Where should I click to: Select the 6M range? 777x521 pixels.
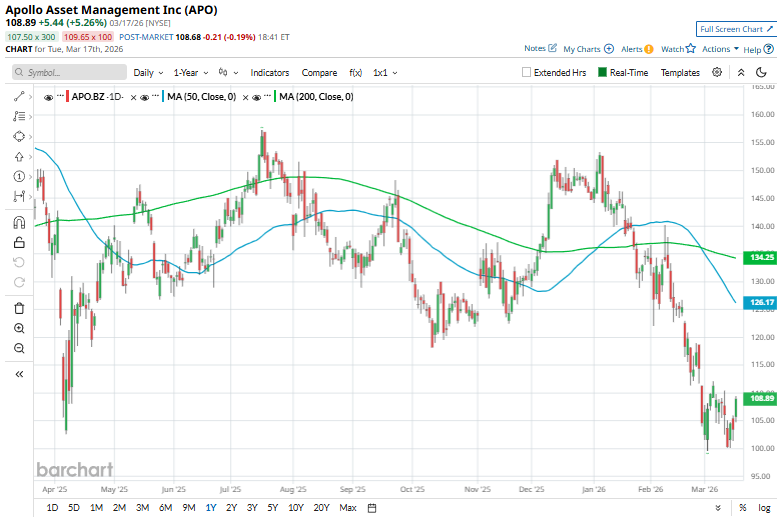coord(166,508)
